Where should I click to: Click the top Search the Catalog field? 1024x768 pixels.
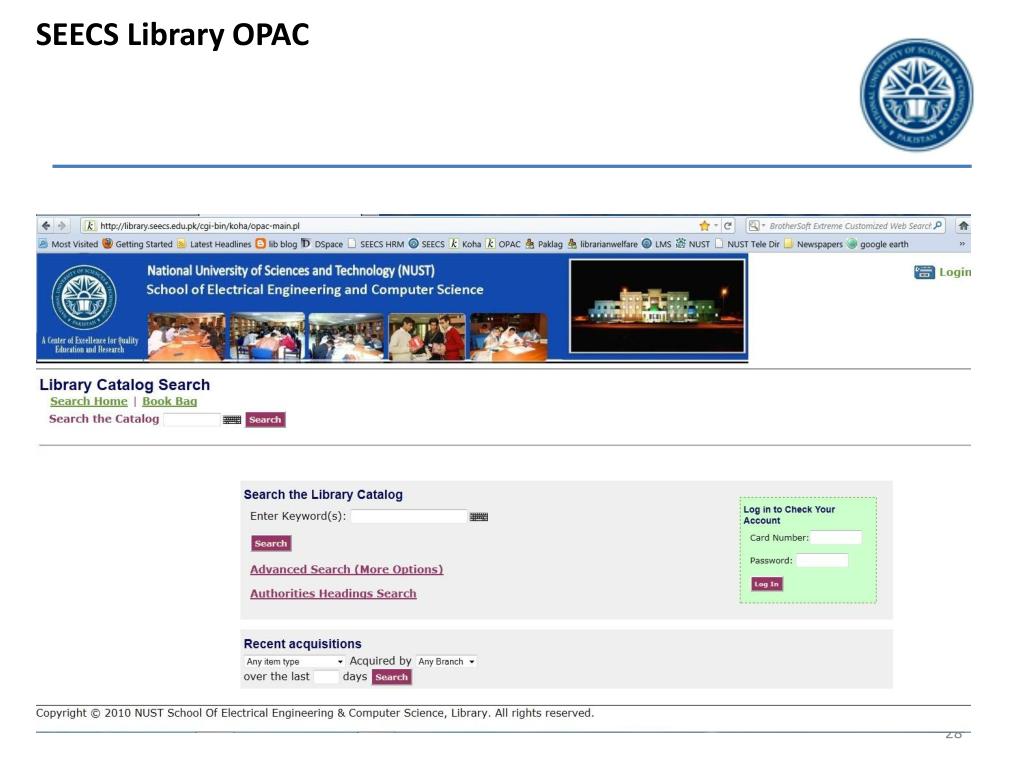coord(192,420)
